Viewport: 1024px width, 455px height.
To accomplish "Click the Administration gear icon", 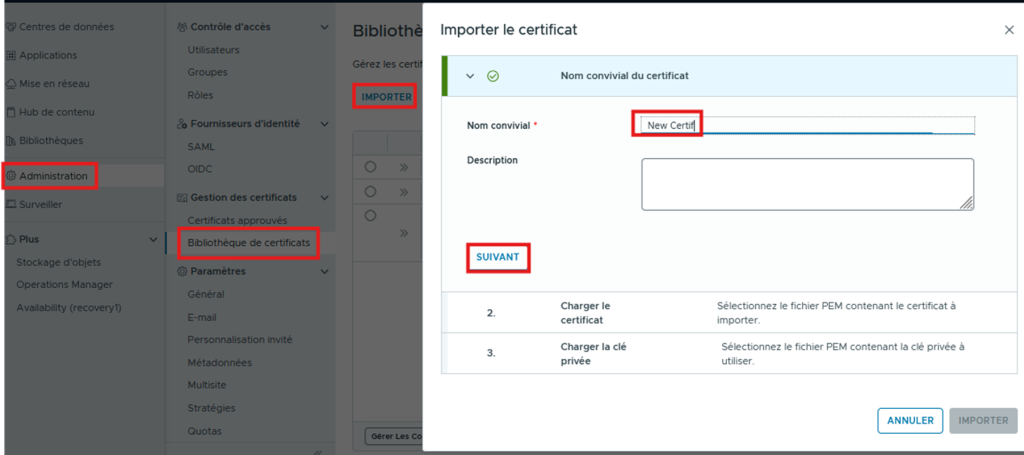I will pyautogui.click(x=11, y=177).
